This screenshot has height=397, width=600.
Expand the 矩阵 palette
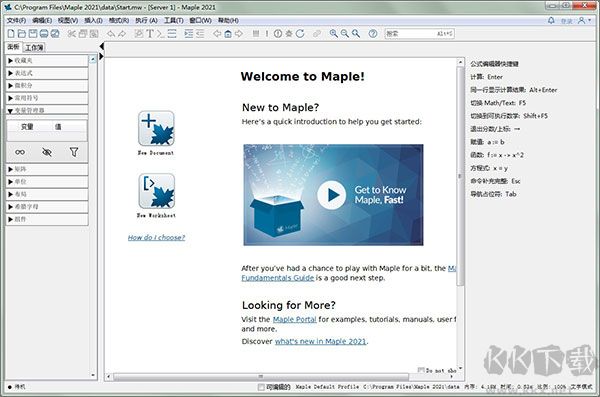[x=47, y=169]
